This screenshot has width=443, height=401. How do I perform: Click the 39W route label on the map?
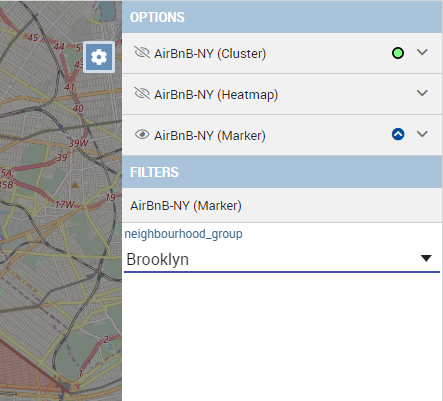tap(79, 143)
